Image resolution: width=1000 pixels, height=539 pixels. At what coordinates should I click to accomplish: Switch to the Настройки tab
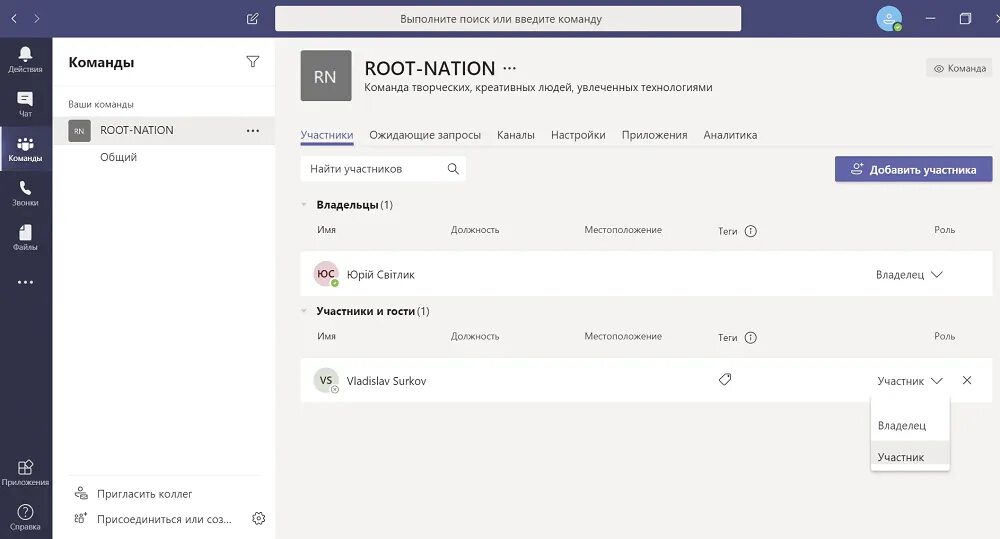pos(578,135)
